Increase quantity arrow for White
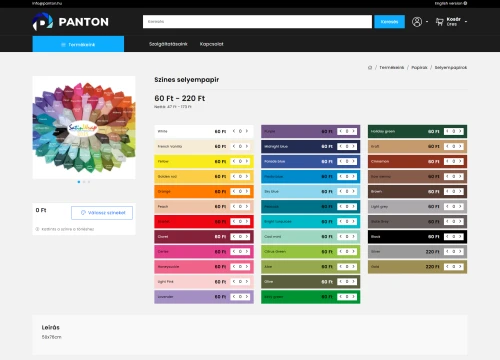Image resolution: width=500 pixels, height=360 pixels. click(247, 131)
